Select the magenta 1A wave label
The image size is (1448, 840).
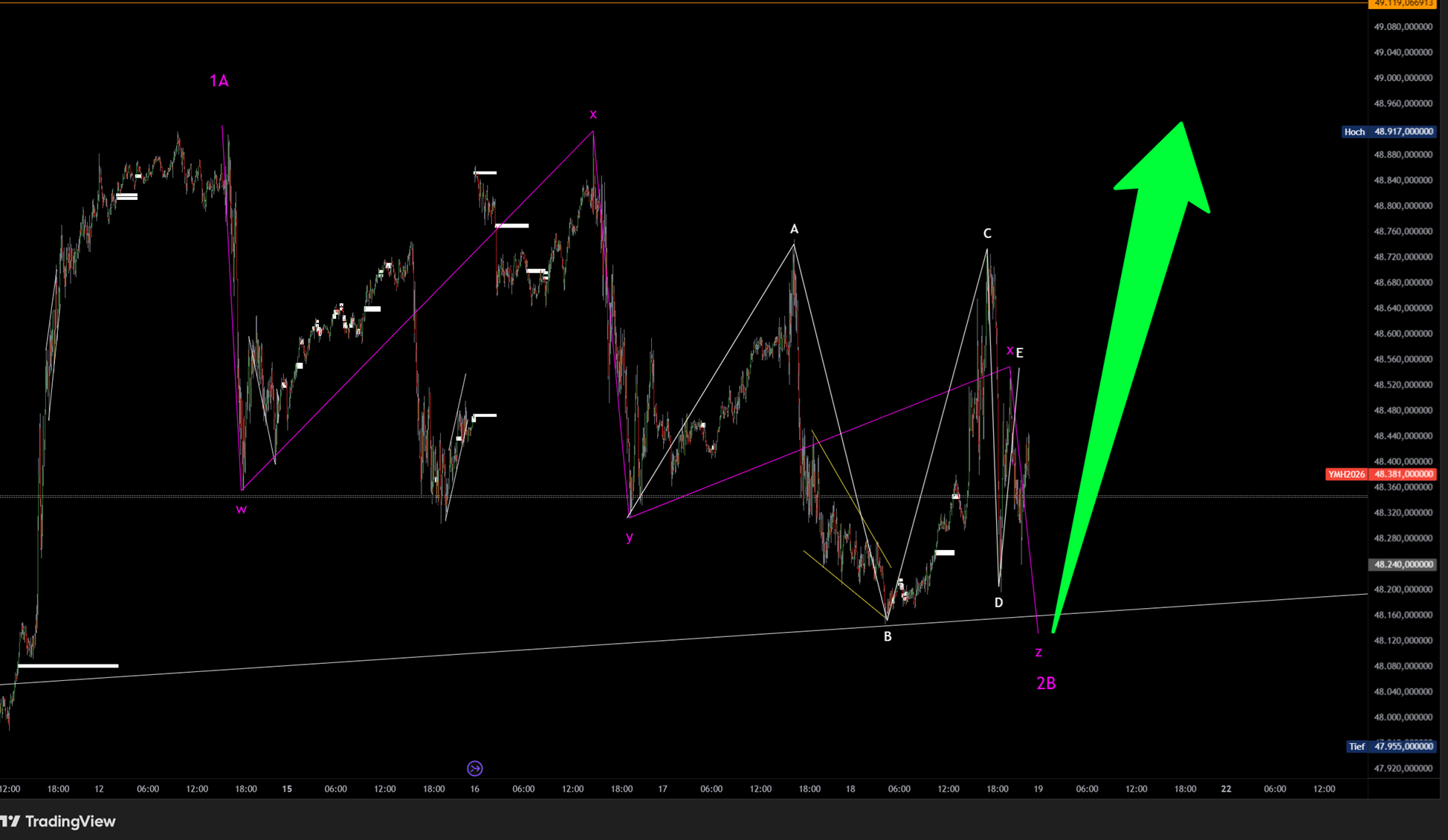tap(219, 81)
